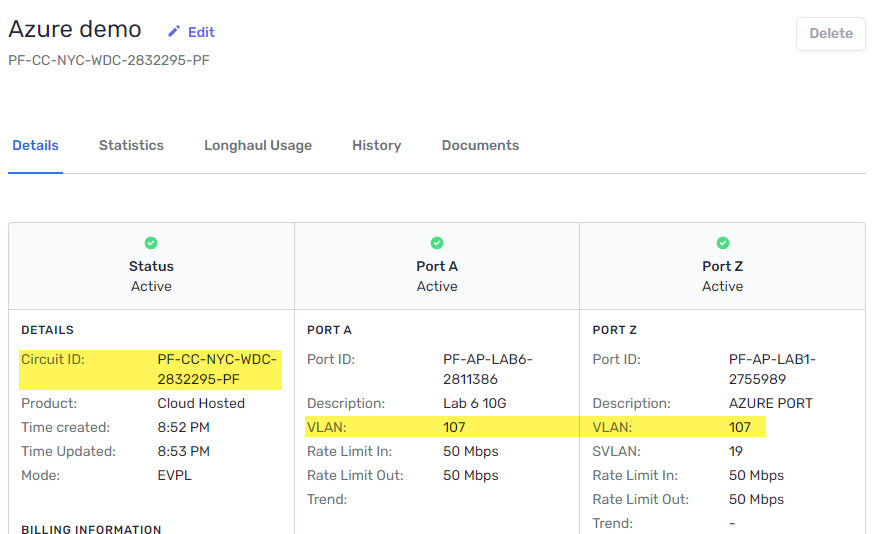This screenshot has height=534, width=872.
Task: Click Port Z Rate Limit Out value
Action: click(x=756, y=500)
